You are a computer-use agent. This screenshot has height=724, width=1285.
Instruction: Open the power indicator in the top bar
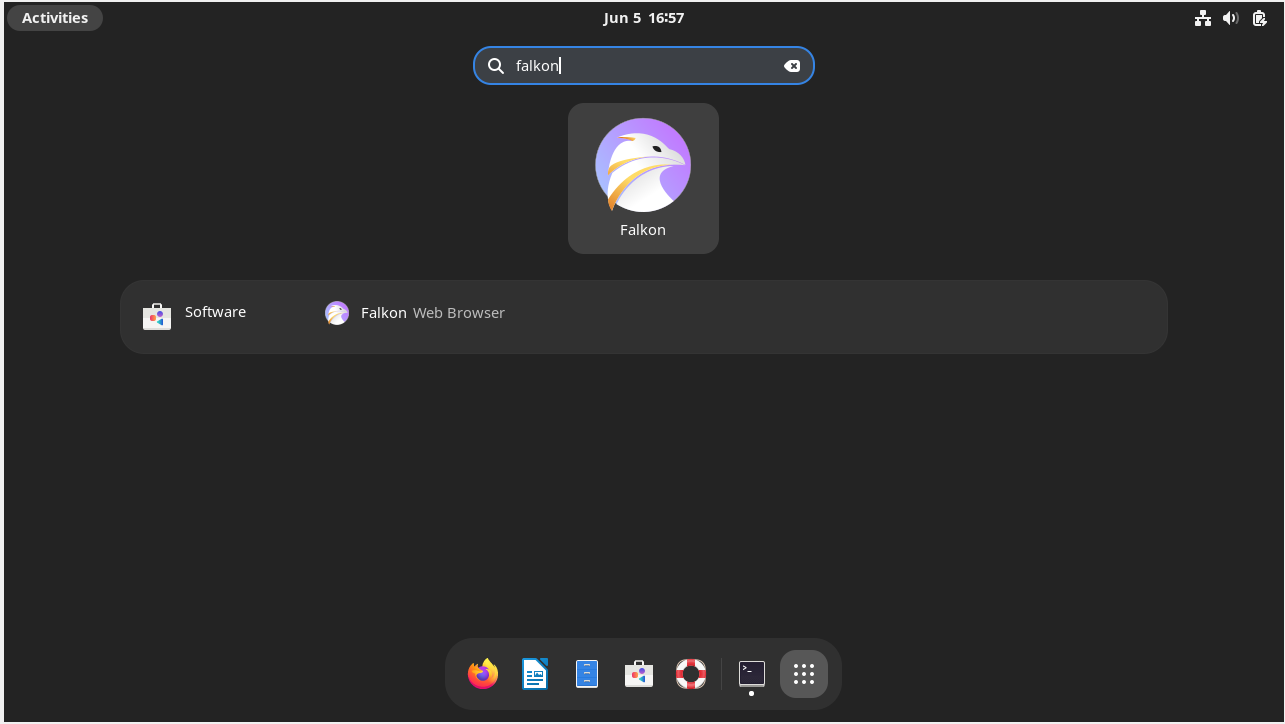pyautogui.click(x=1259, y=17)
